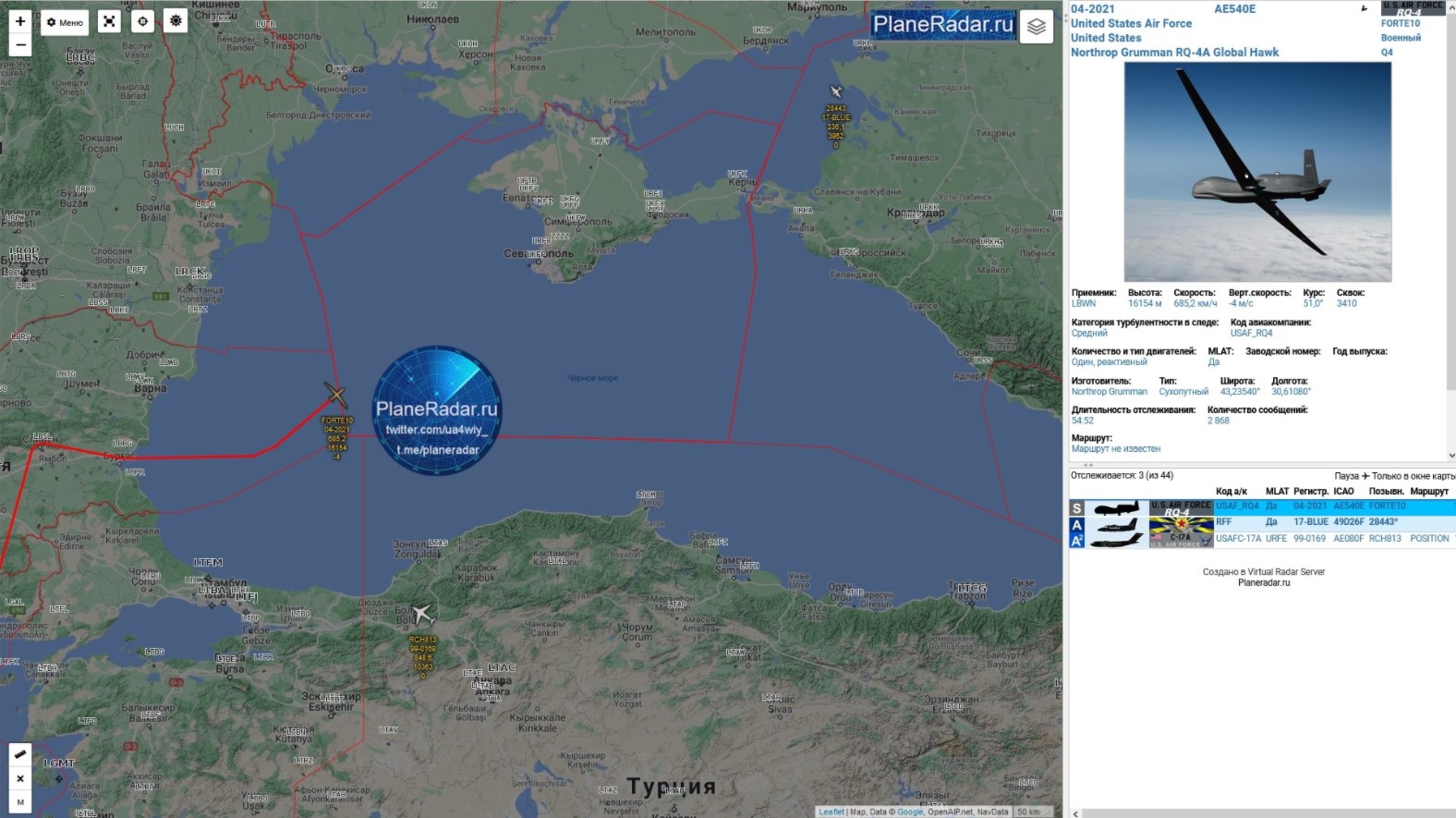Select the RFF 17-BLUE aircraft row

[x=1262, y=523]
